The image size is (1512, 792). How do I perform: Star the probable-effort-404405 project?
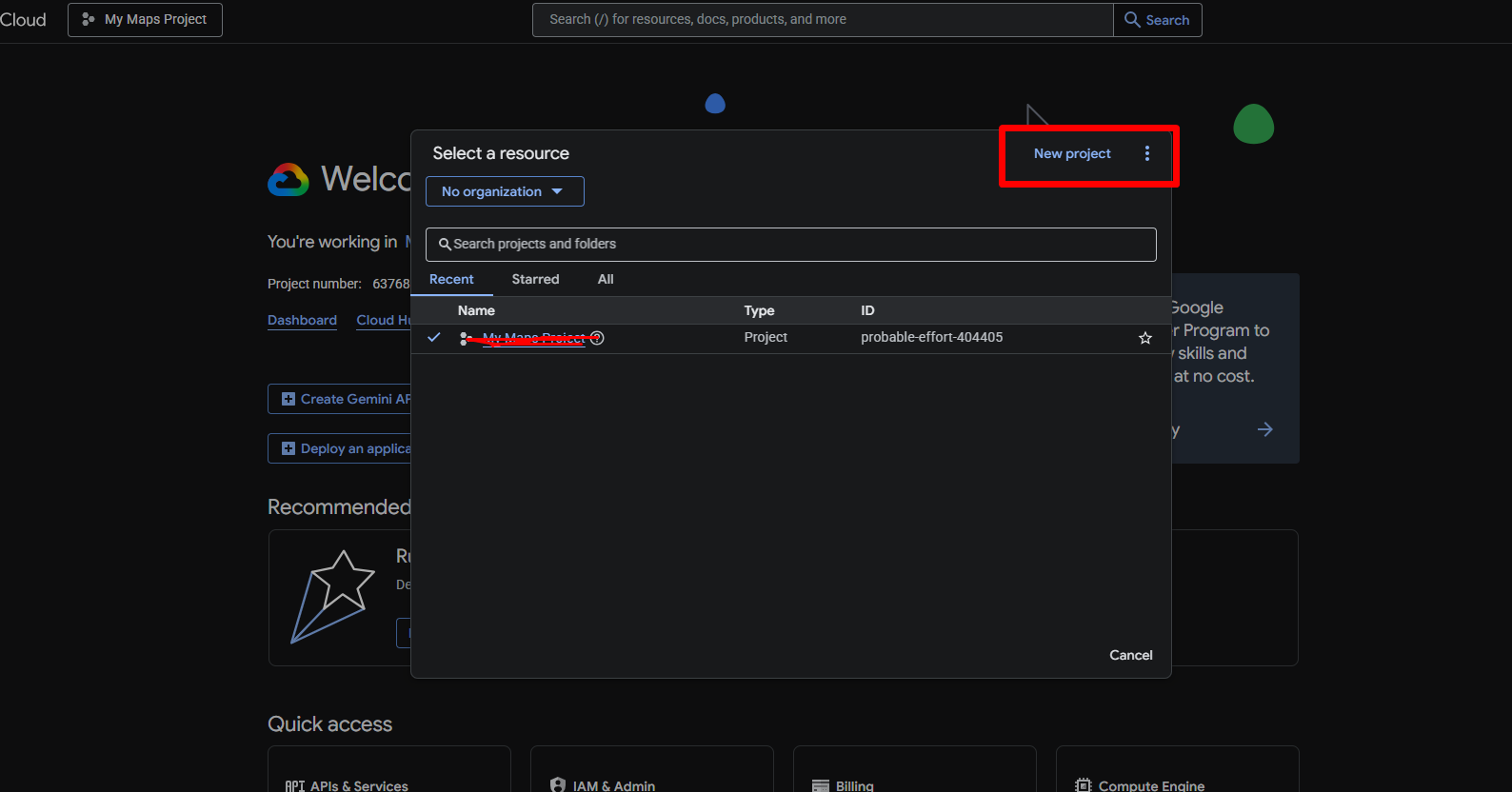click(1145, 338)
